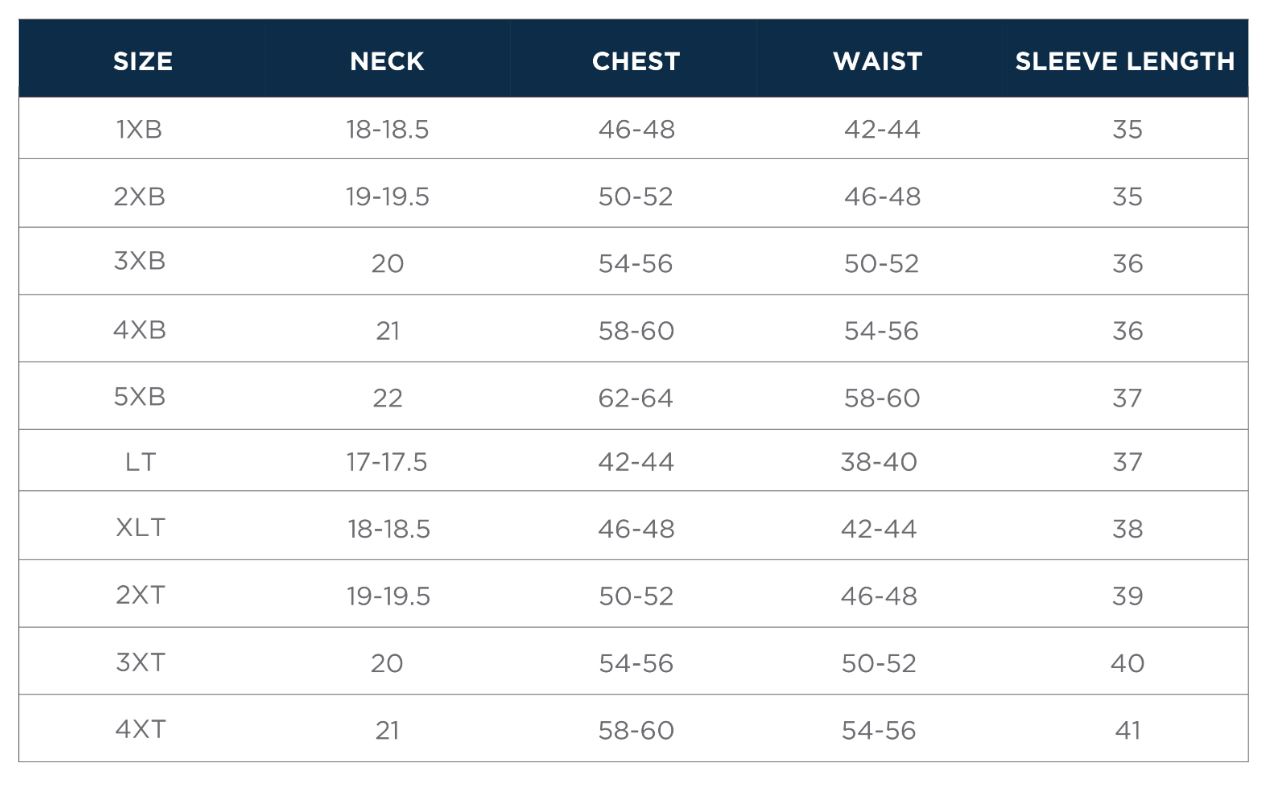The height and width of the screenshot is (786, 1269).
Task: Click the WAIST column header
Action: [x=877, y=61]
